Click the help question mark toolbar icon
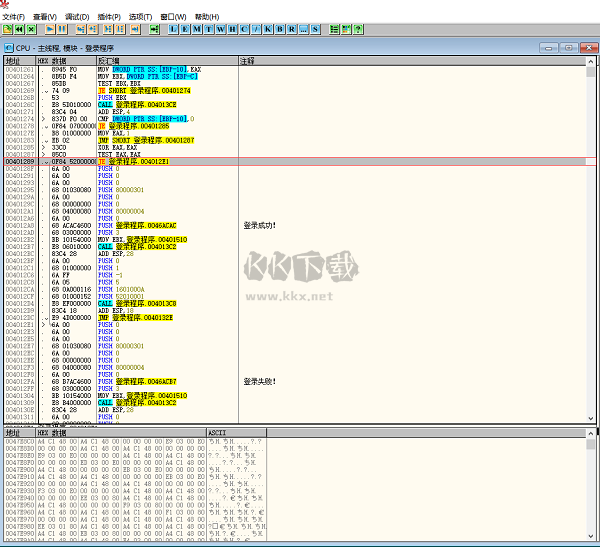 (x=358, y=30)
